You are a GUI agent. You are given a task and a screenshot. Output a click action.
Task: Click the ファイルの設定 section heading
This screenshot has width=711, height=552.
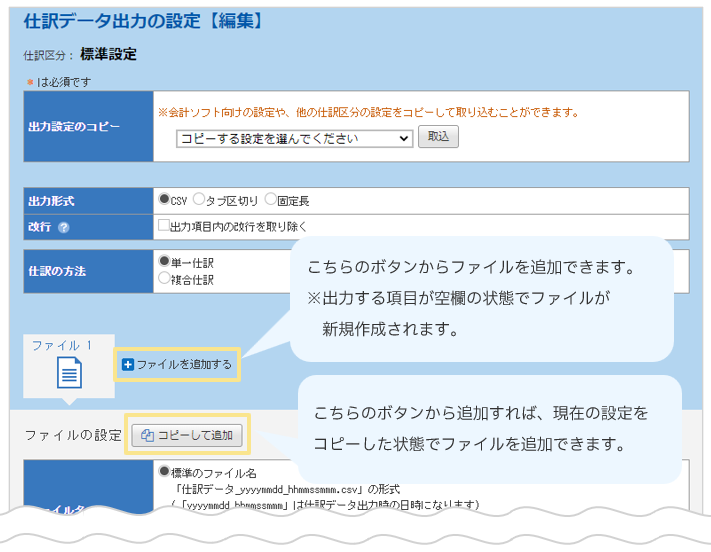tap(73, 435)
